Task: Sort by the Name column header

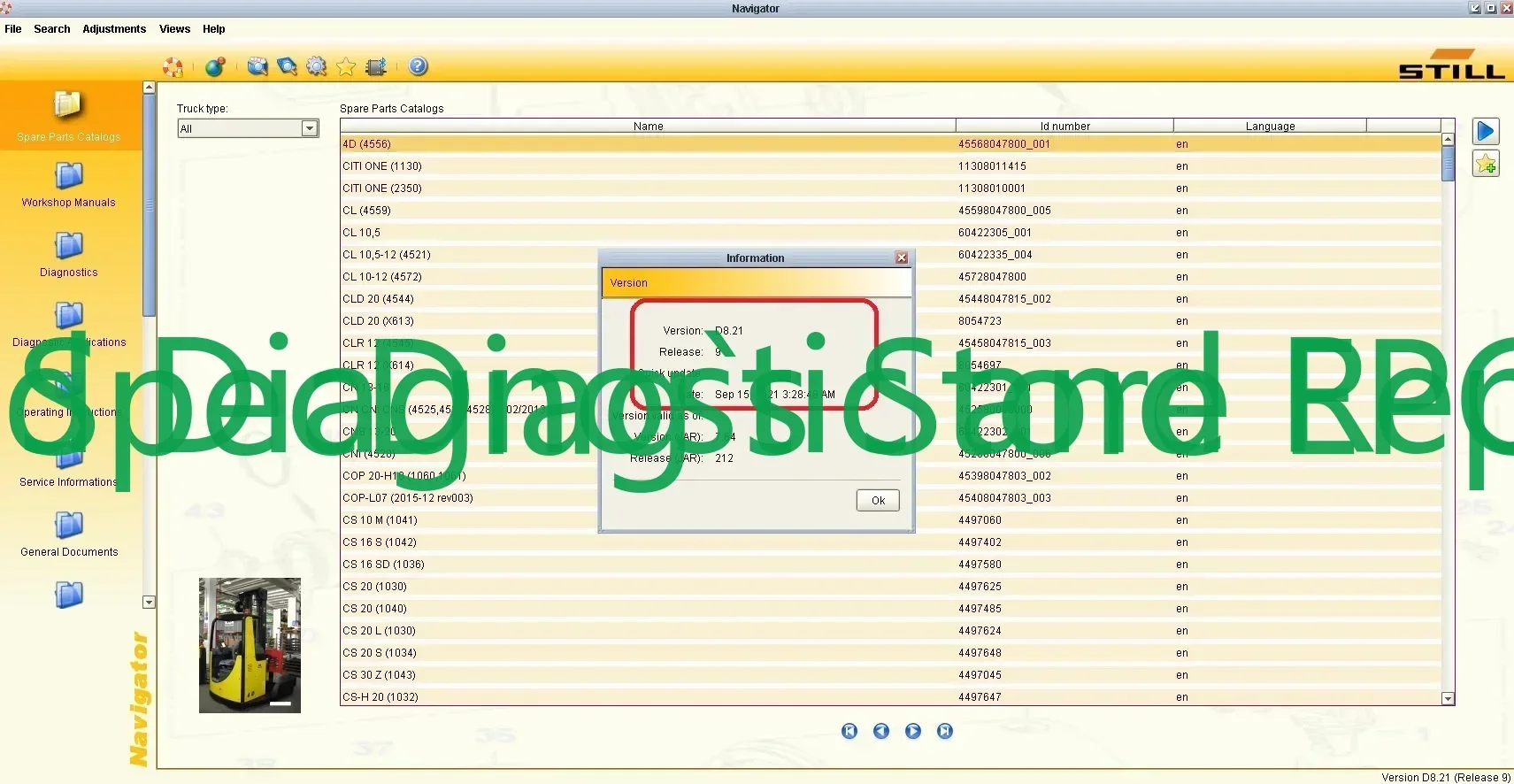Action: (648, 126)
